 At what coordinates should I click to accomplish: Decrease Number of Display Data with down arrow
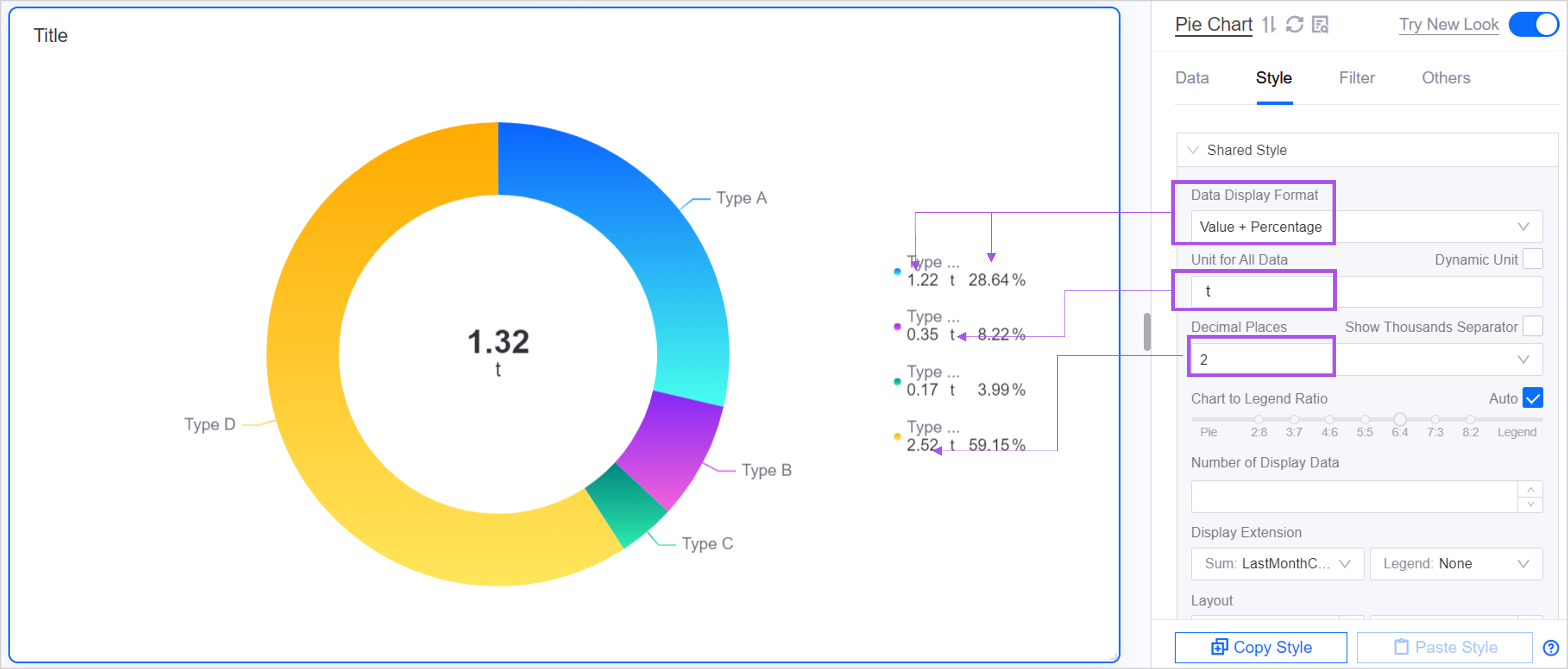[1530, 505]
